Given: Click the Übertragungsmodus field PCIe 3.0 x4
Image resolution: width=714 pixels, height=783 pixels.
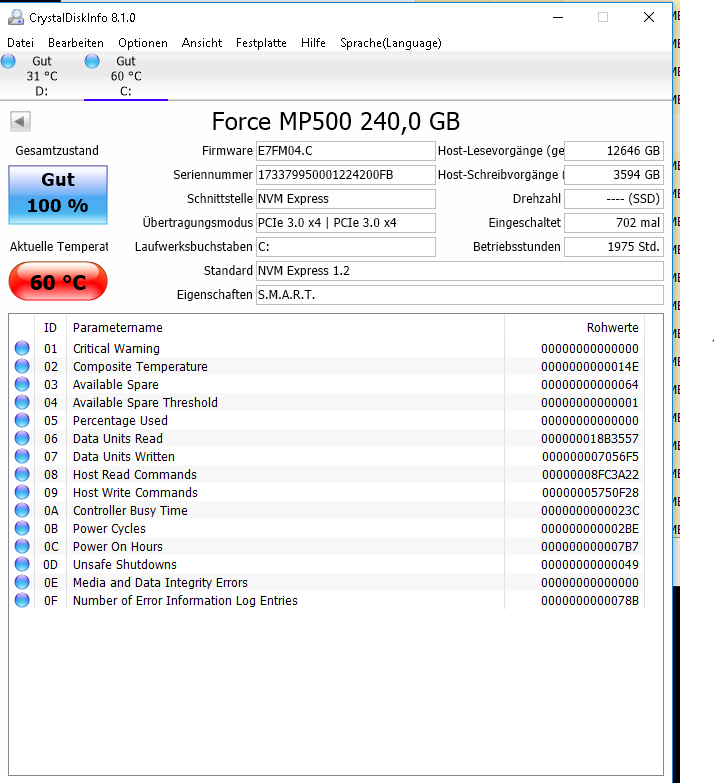Looking at the screenshot, I should [346, 223].
